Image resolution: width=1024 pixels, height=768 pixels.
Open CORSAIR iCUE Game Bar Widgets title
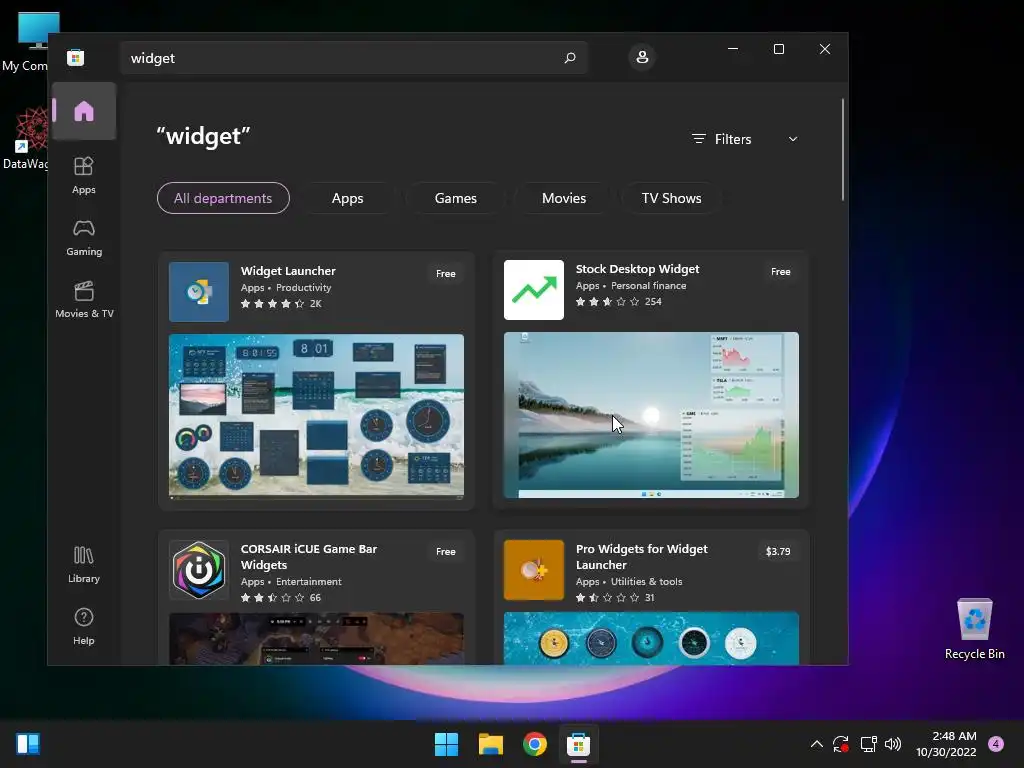tap(309, 557)
